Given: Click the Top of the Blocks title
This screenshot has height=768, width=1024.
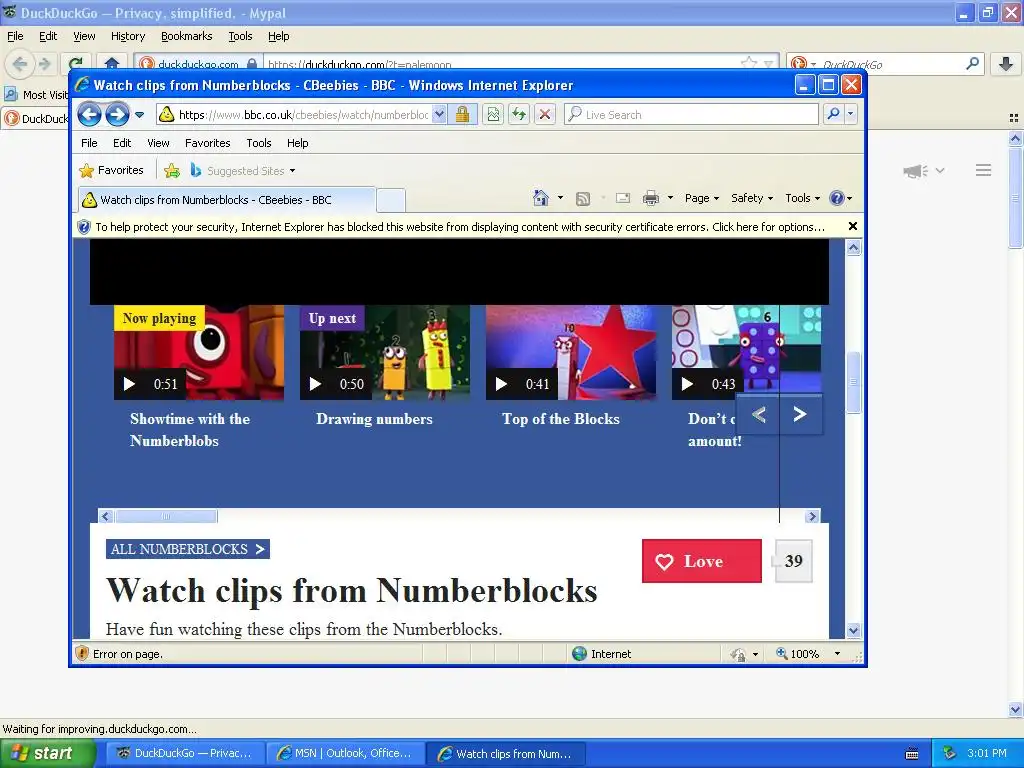Looking at the screenshot, I should pos(561,419).
